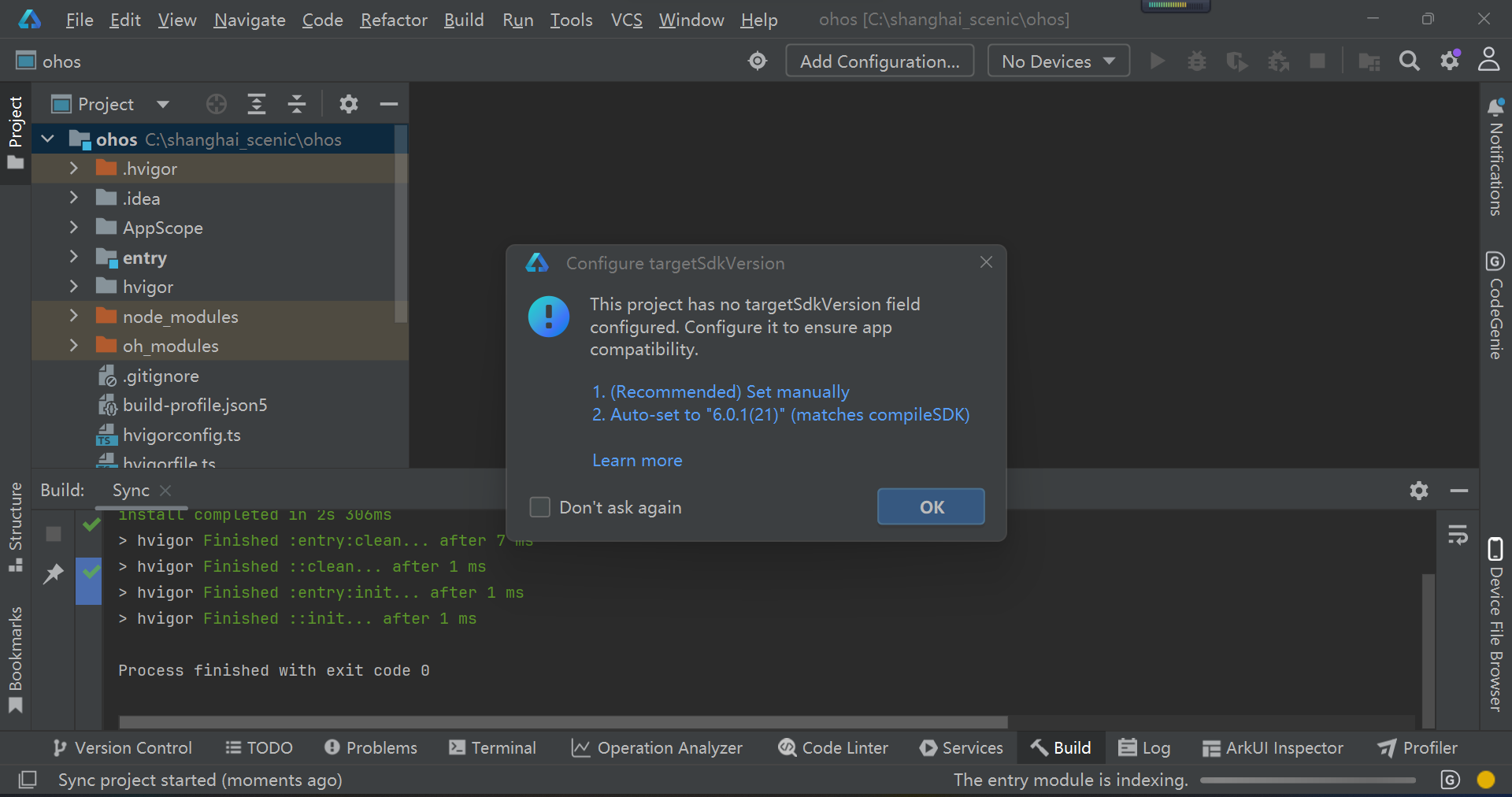Click the Build target crosshair icon
This screenshot has height=797, width=1512.
pos(758,61)
